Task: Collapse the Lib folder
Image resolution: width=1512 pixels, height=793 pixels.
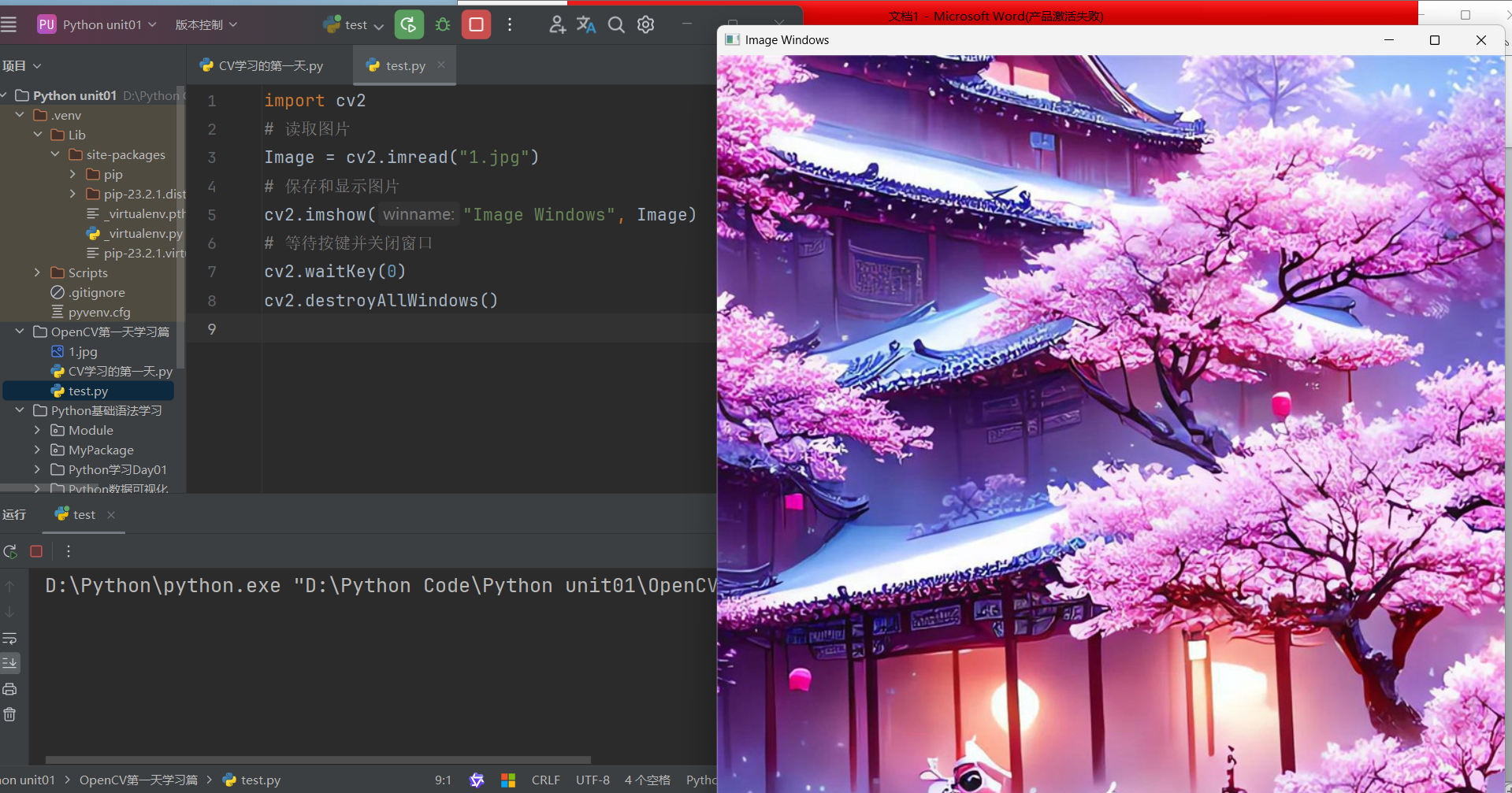Action: 37,135
